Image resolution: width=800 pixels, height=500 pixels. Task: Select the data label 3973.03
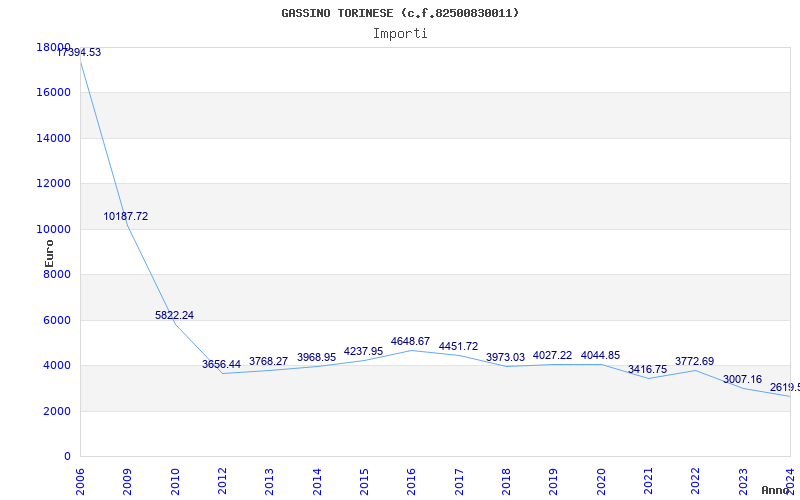505,357
